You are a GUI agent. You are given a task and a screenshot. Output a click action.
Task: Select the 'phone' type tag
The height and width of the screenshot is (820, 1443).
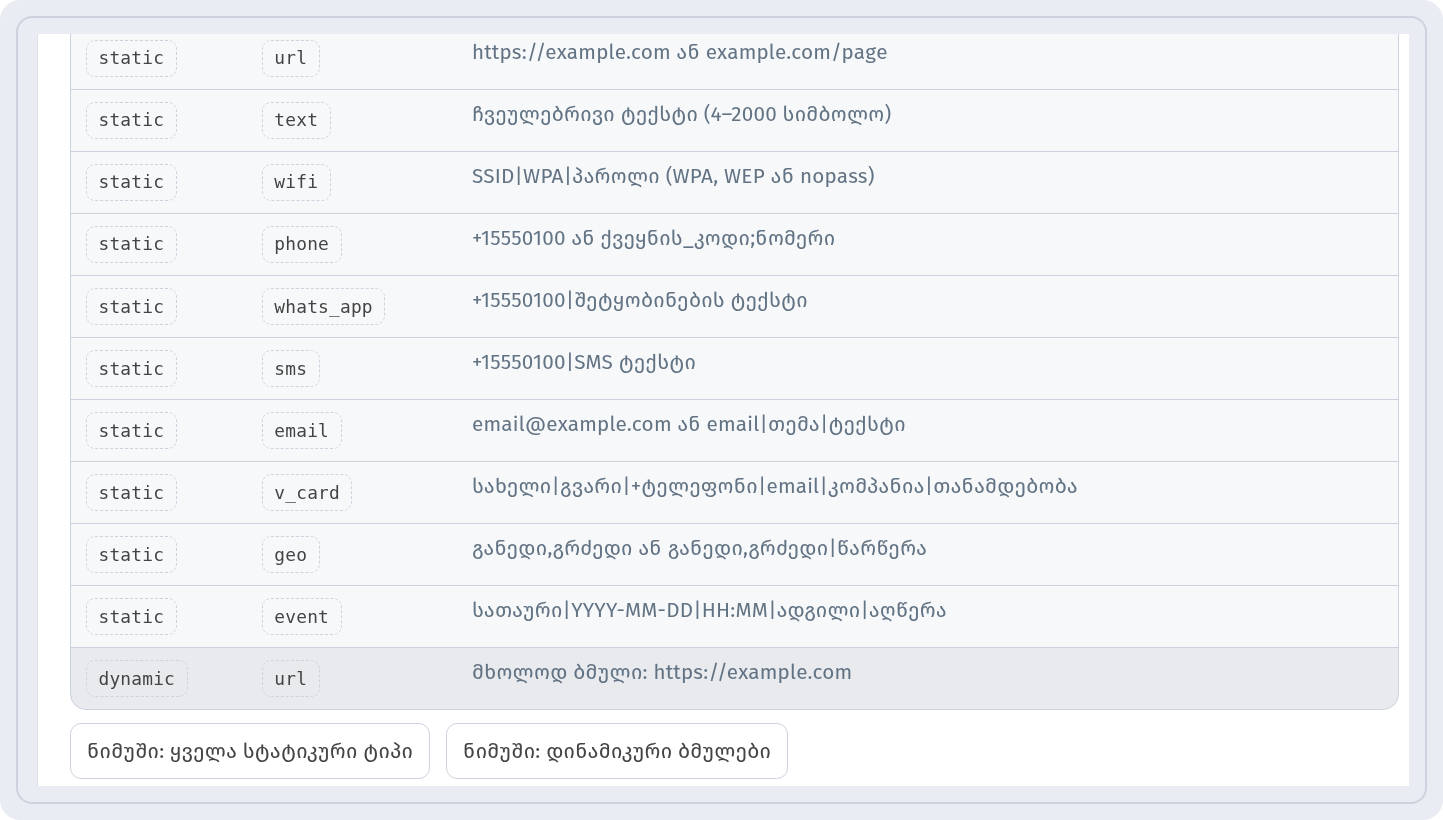click(302, 244)
